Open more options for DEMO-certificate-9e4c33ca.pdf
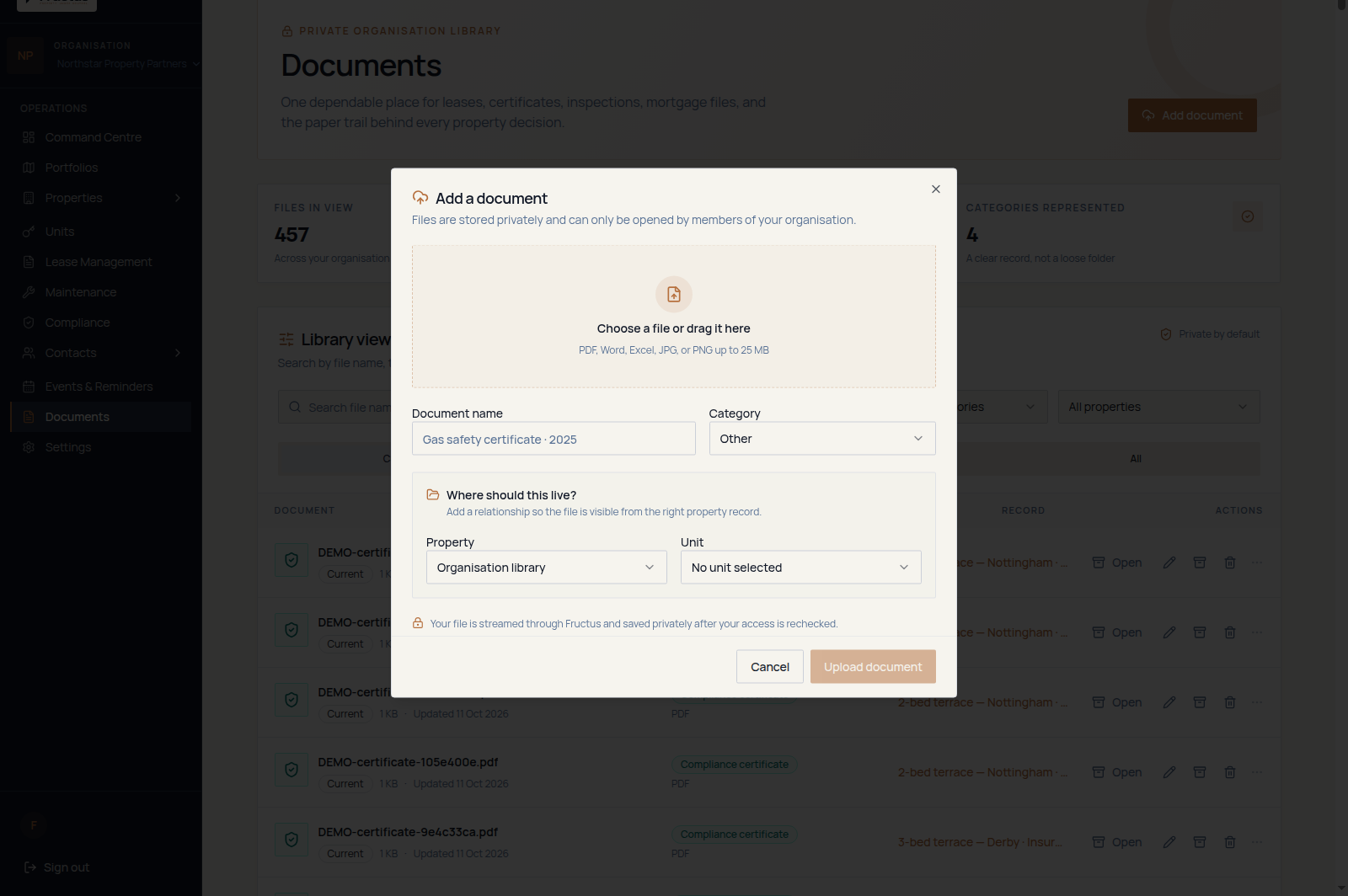 coord(1257,842)
